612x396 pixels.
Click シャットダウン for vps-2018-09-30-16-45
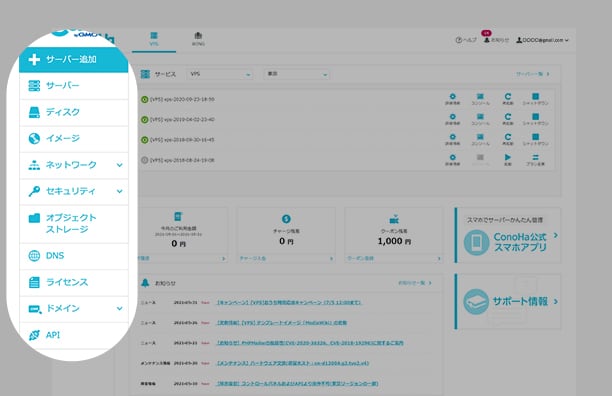point(536,140)
